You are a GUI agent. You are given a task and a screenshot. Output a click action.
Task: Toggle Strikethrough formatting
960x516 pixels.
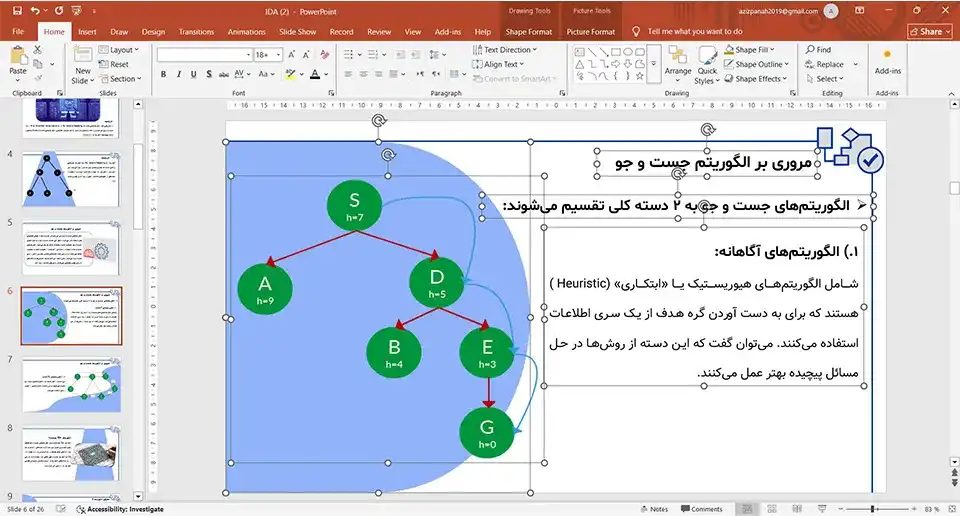pyautogui.click(x=224, y=74)
